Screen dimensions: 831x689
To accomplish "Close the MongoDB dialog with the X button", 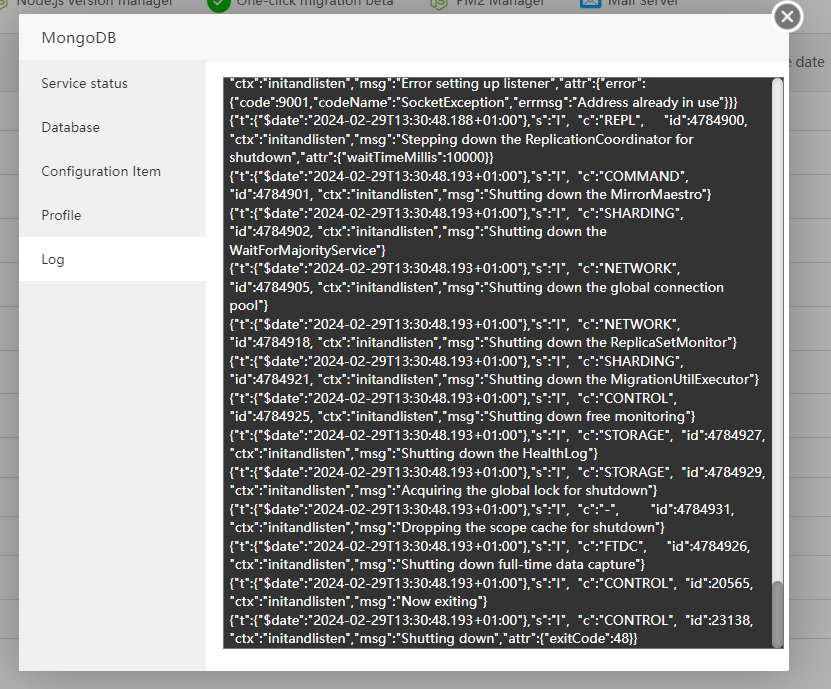I will pos(788,17).
